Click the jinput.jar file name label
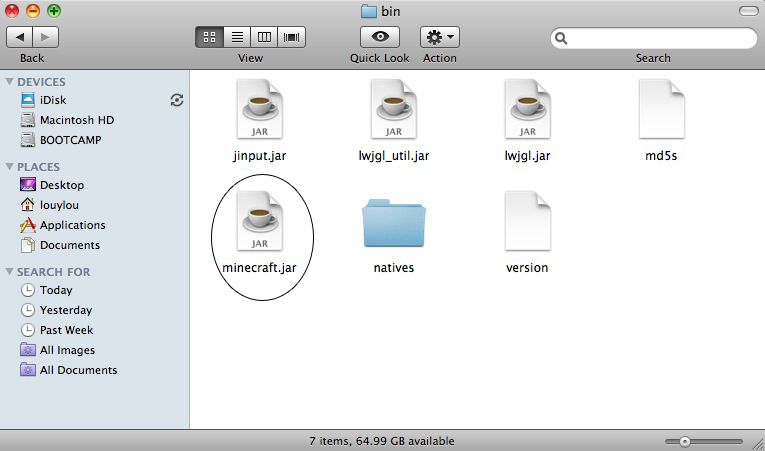Image resolution: width=765 pixels, height=451 pixels. click(260, 156)
